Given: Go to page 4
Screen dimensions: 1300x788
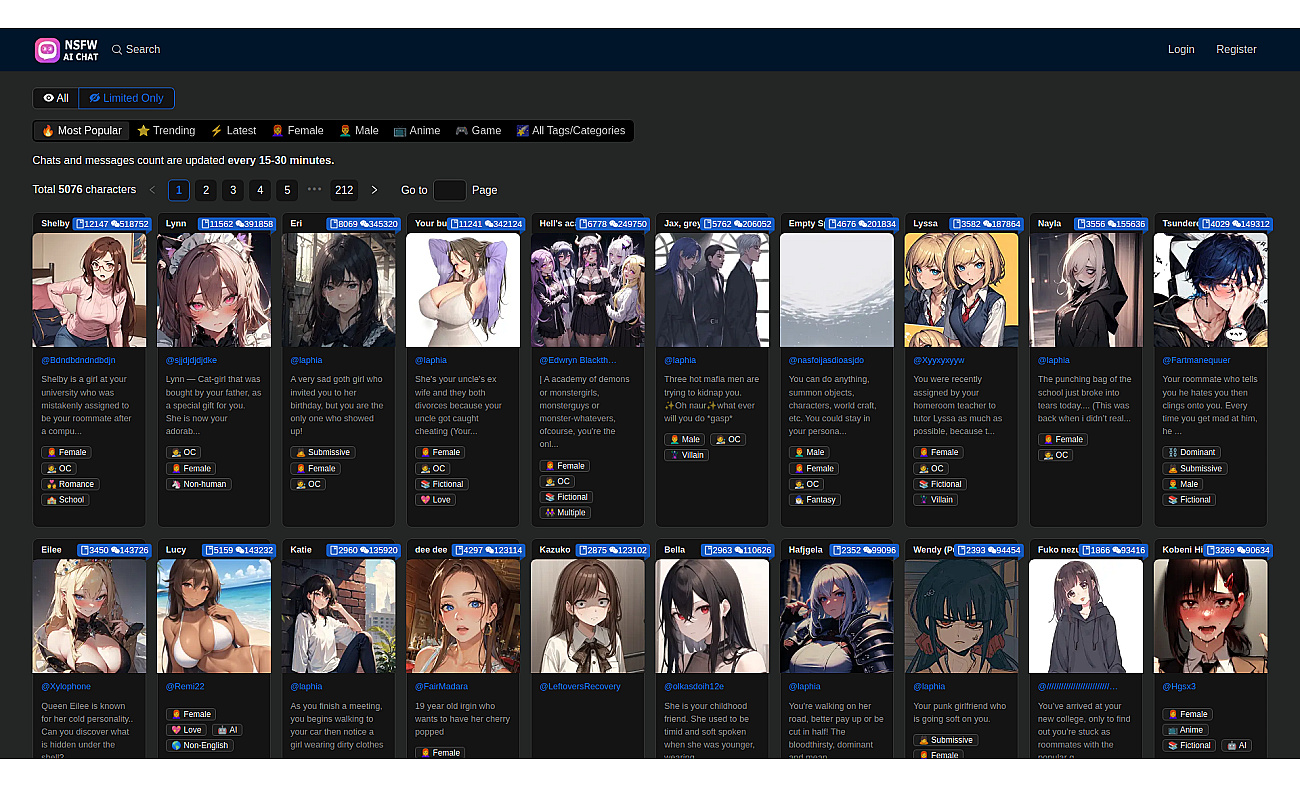Looking at the screenshot, I should coord(260,190).
